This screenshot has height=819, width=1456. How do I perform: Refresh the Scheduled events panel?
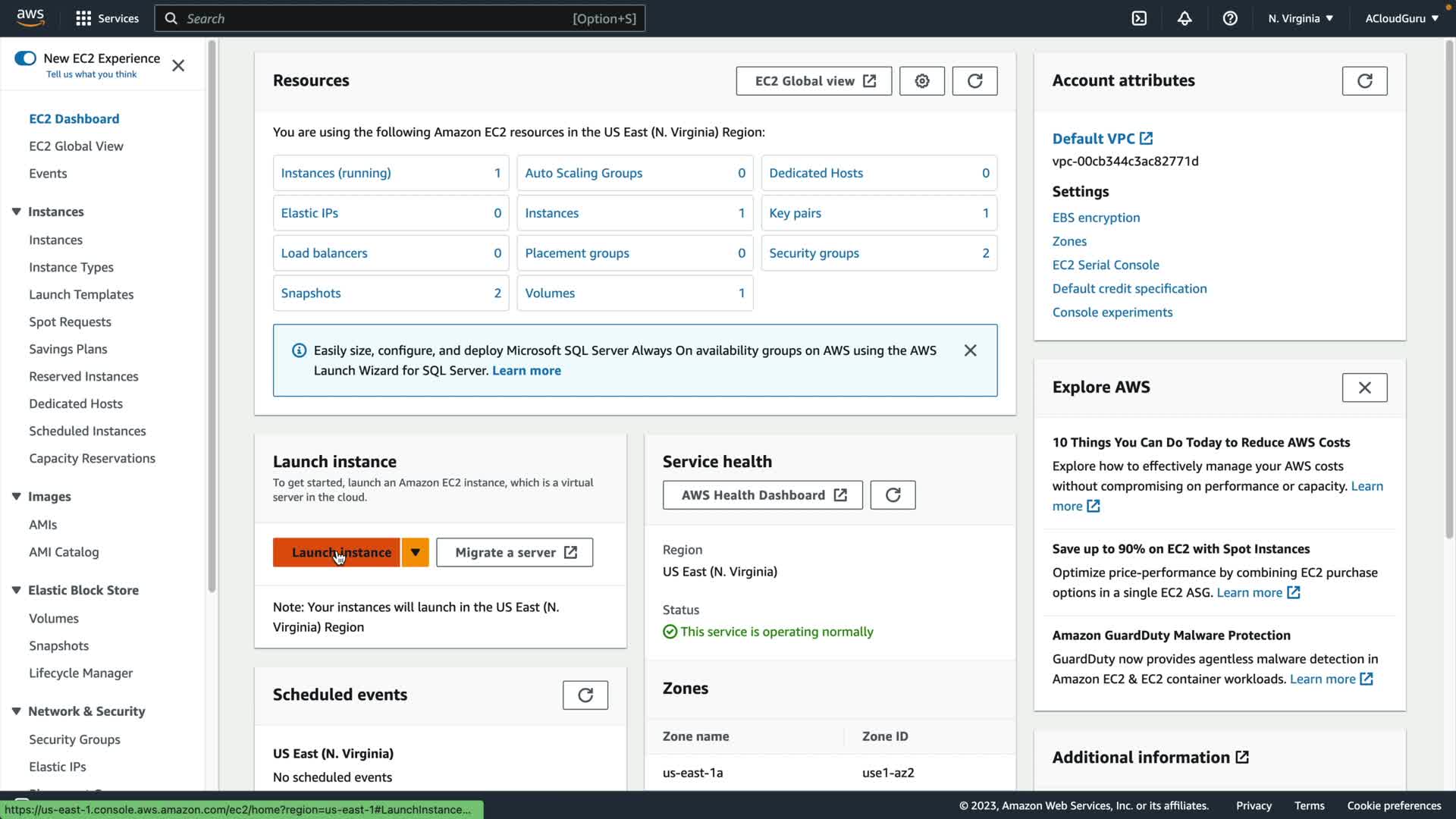[x=585, y=695]
